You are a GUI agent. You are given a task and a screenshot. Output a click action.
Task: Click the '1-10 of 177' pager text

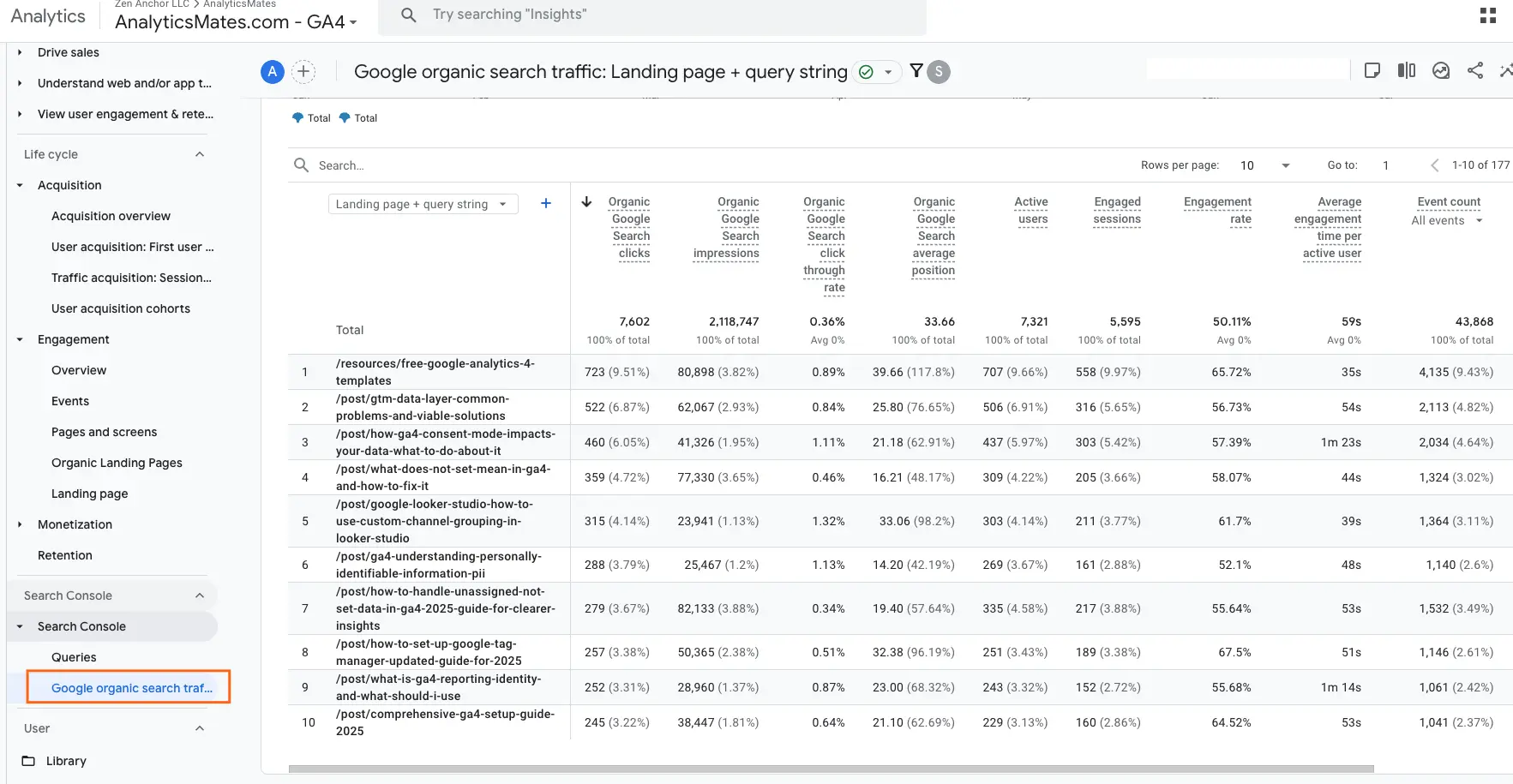1480,165
